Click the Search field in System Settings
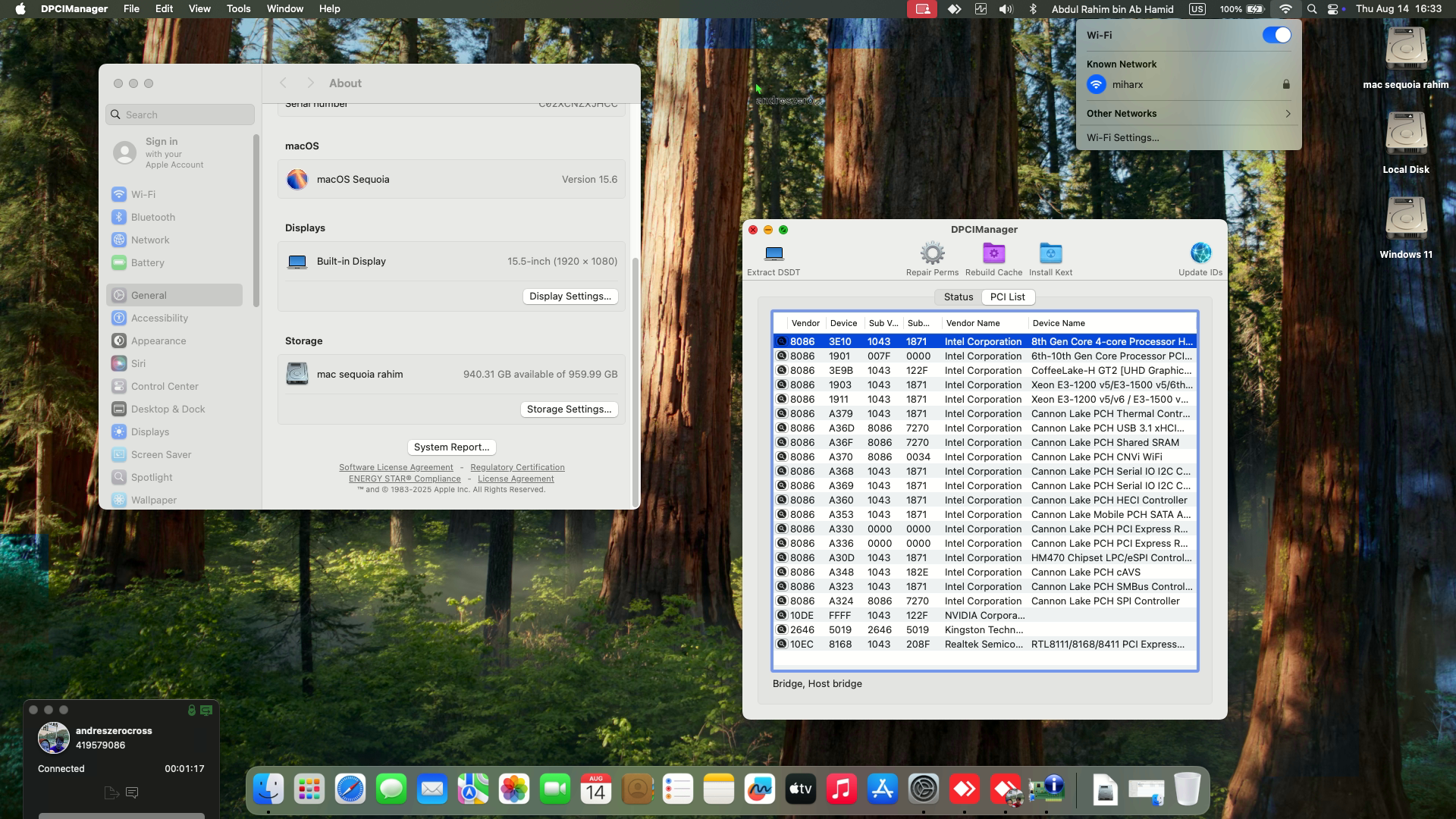This screenshot has width=1456, height=819. tap(180, 115)
